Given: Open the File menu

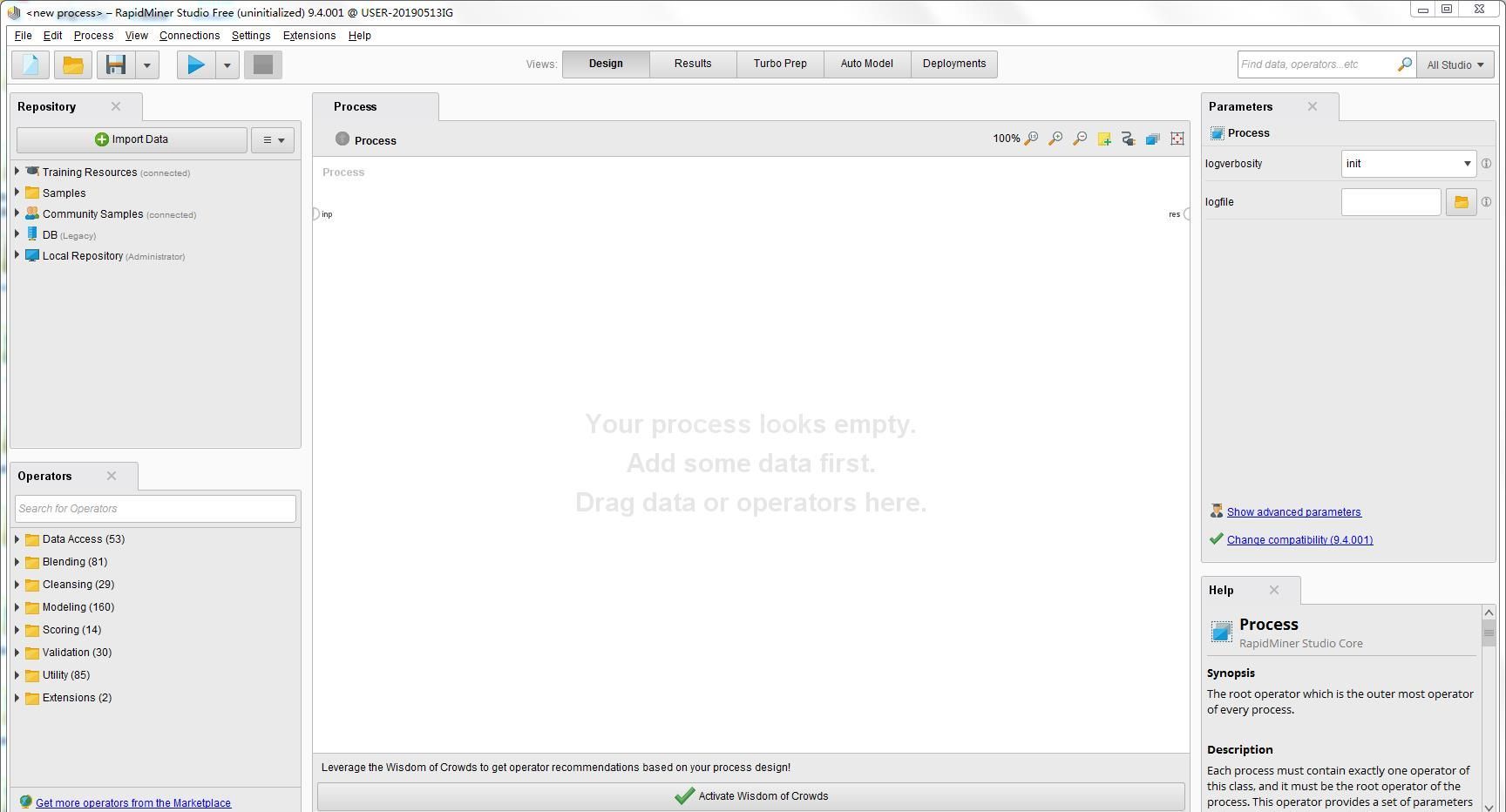Looking at the screenshot, I should 24,36.
